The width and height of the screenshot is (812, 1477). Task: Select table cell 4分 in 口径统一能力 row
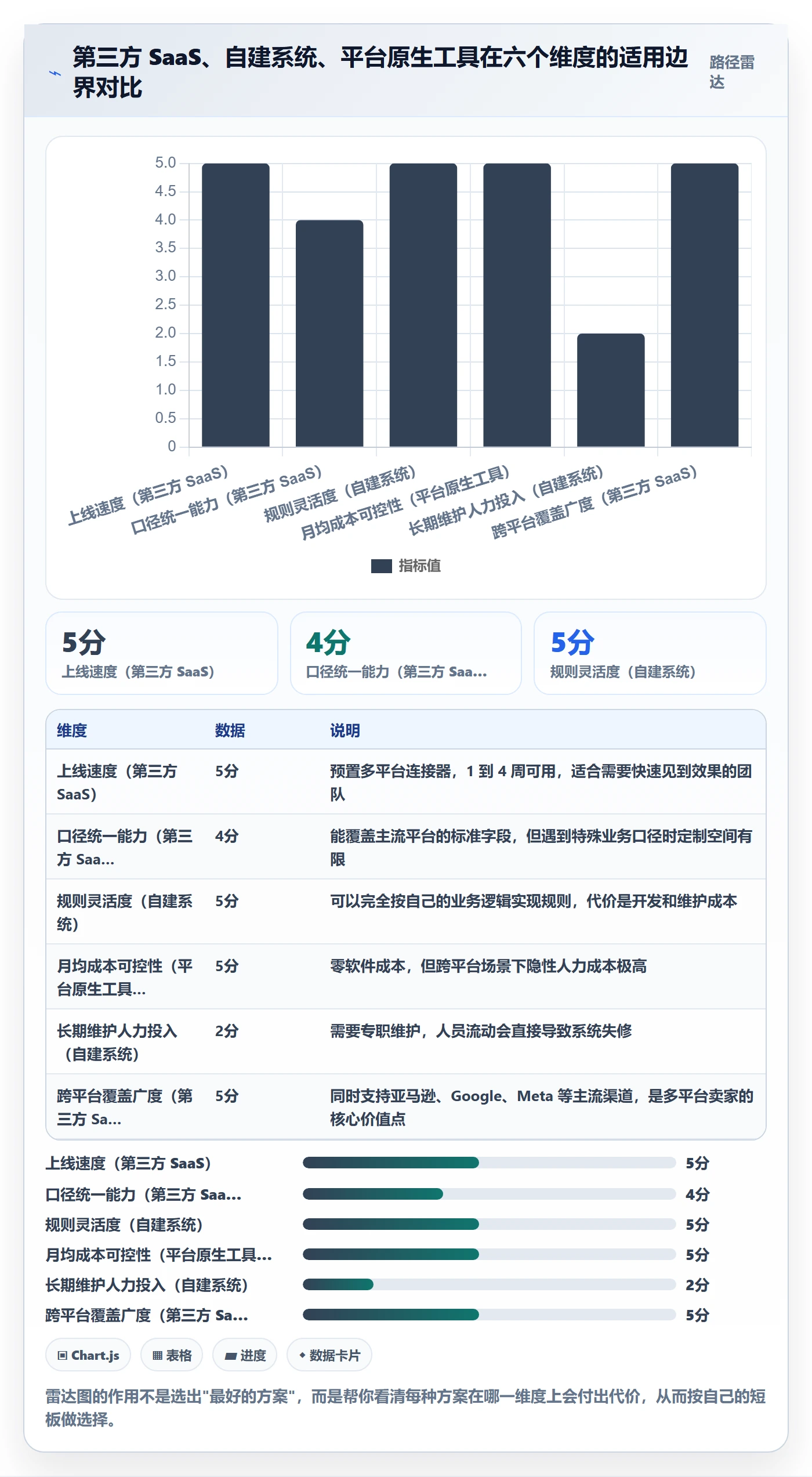click(227, 836)
